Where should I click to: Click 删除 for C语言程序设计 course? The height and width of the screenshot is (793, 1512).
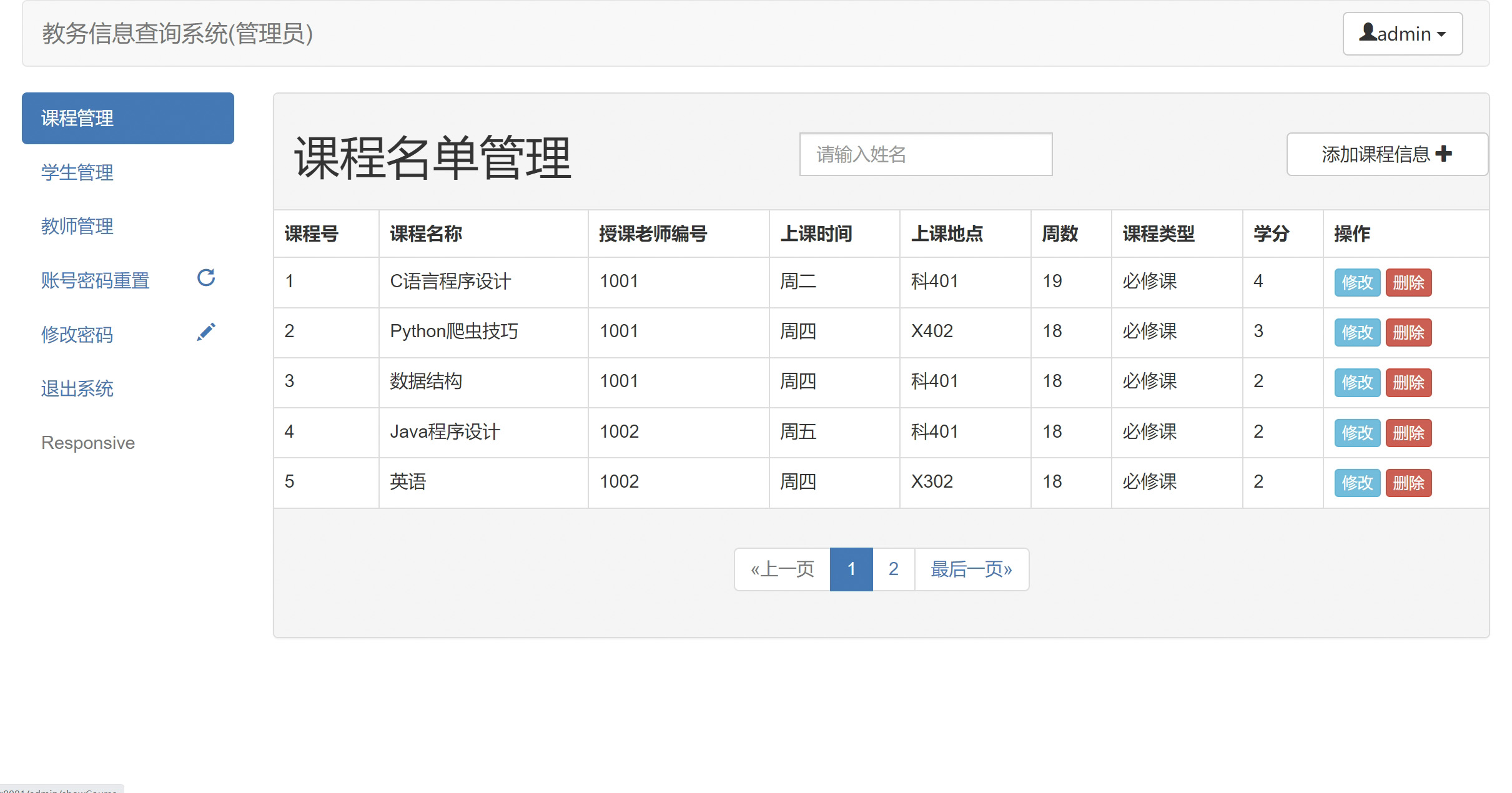(x=1408, y=282)
